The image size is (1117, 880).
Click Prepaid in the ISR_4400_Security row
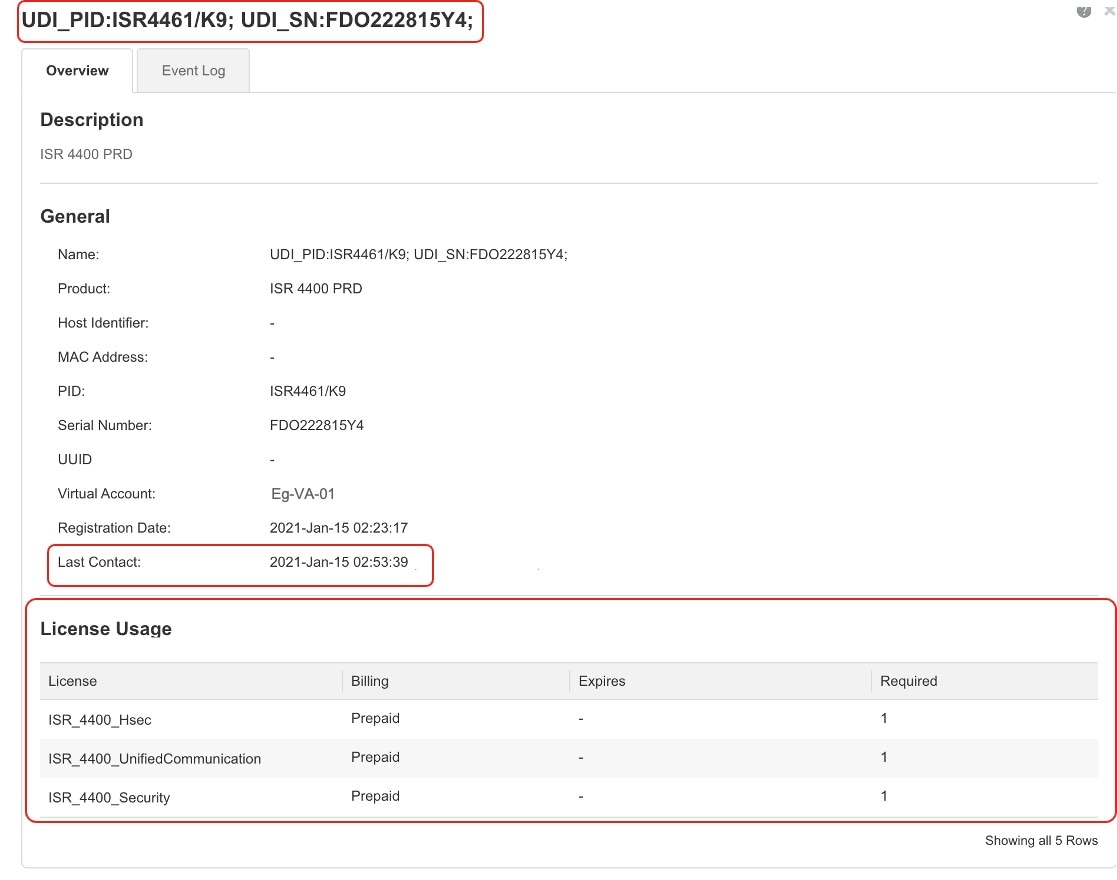[375, 796]
